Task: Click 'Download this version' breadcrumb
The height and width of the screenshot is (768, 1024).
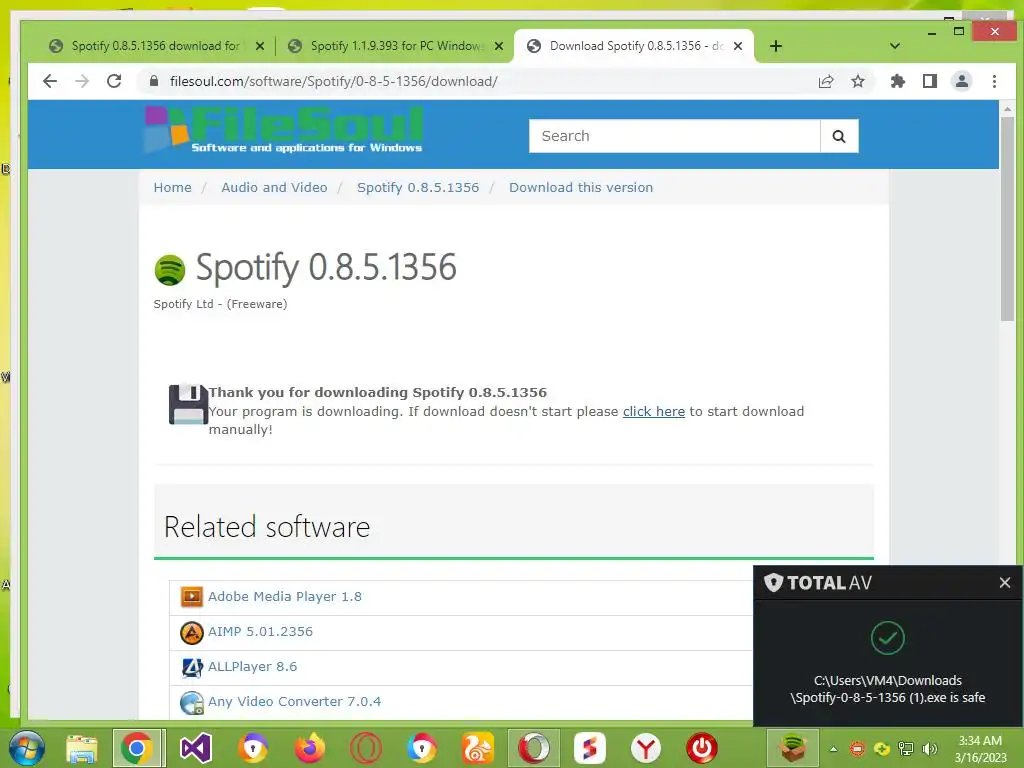Action: pos(581,187)
